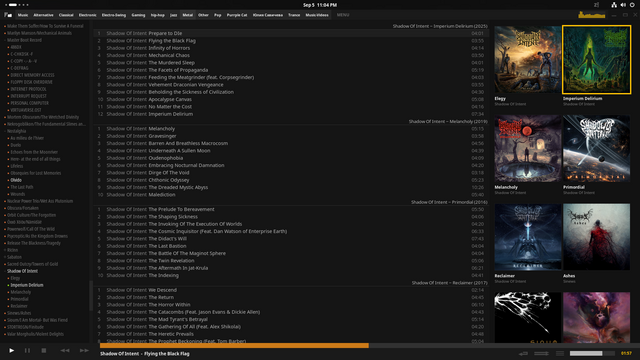The image size is (640, 360).
Task: Select the active Metal playlist tab
Action: [x=187, y=15]
